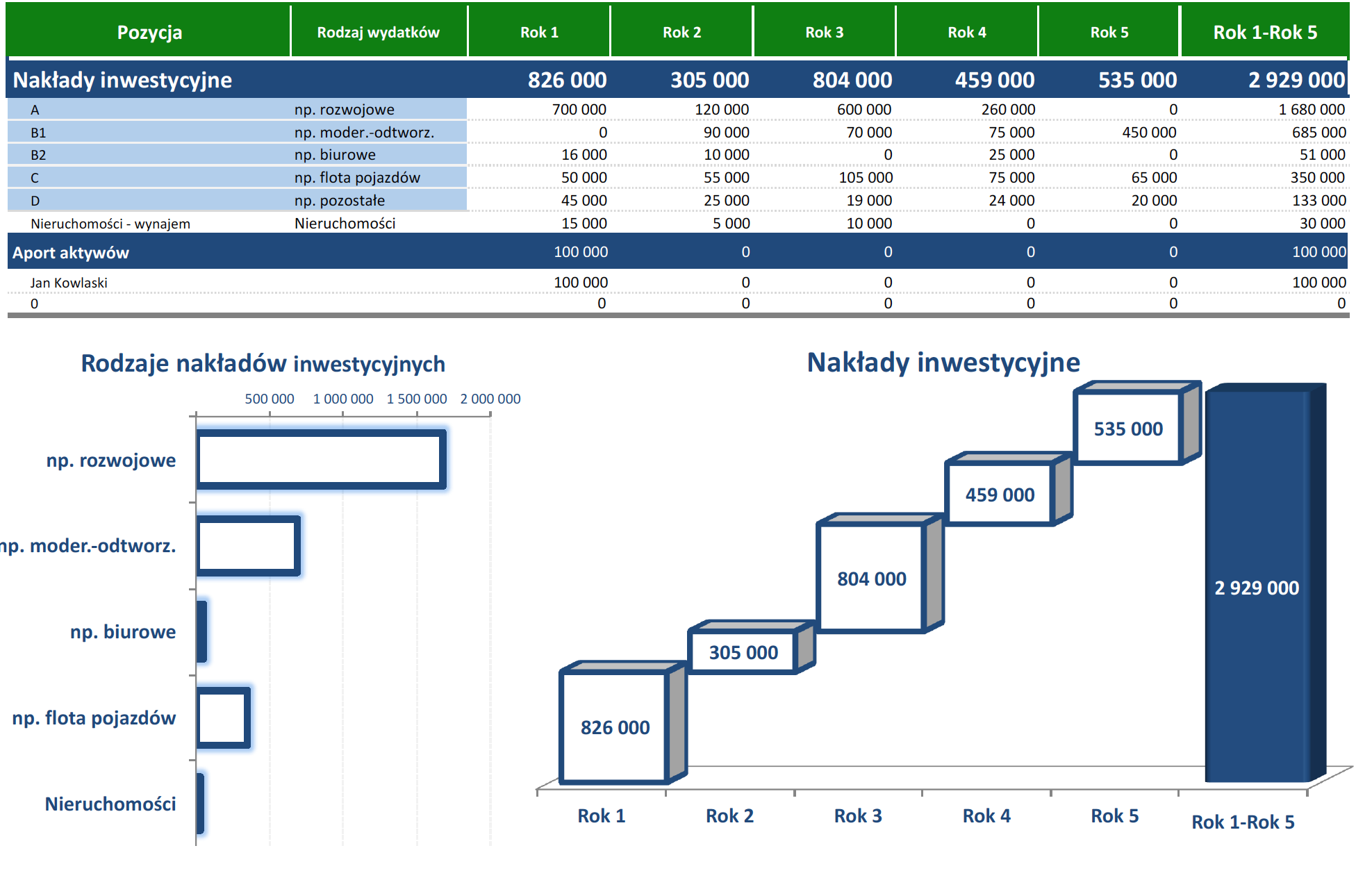Click value 1 680 000 in row A
The width and height of the screenshot is (1356, 896).
[1312, 110]
